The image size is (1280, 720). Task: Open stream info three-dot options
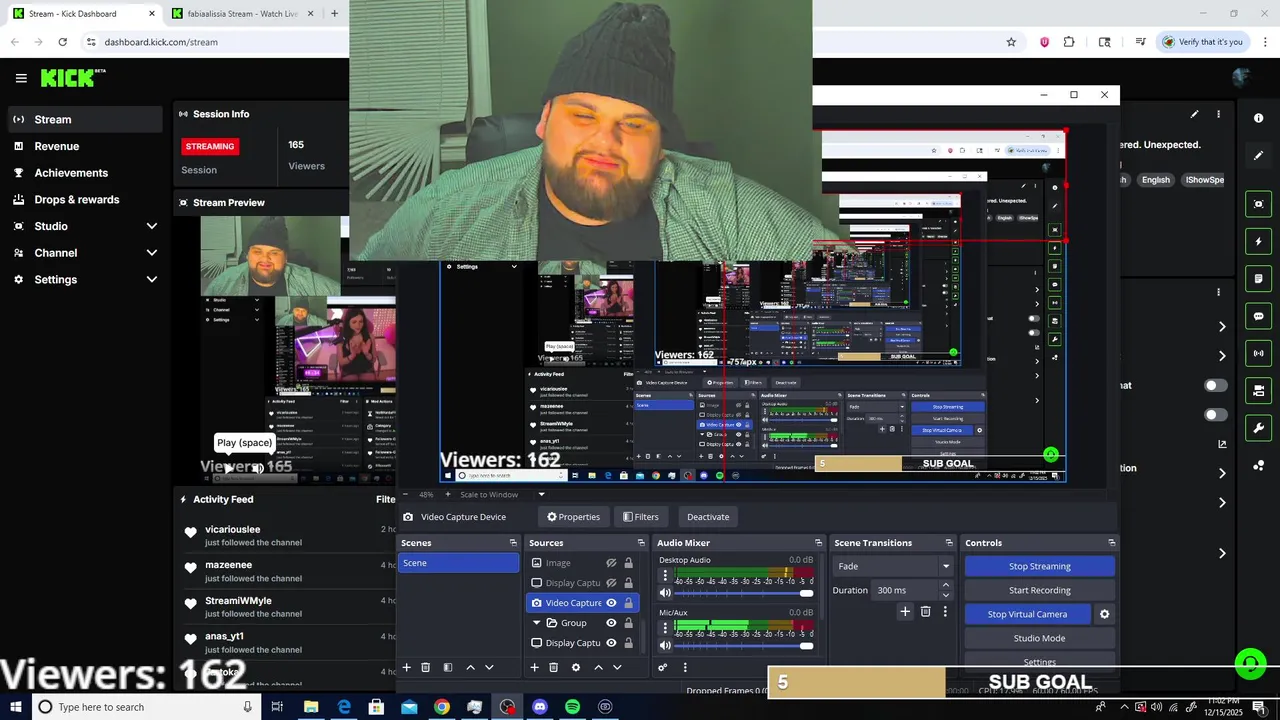pyautogui.click(x=1218, y=114)
